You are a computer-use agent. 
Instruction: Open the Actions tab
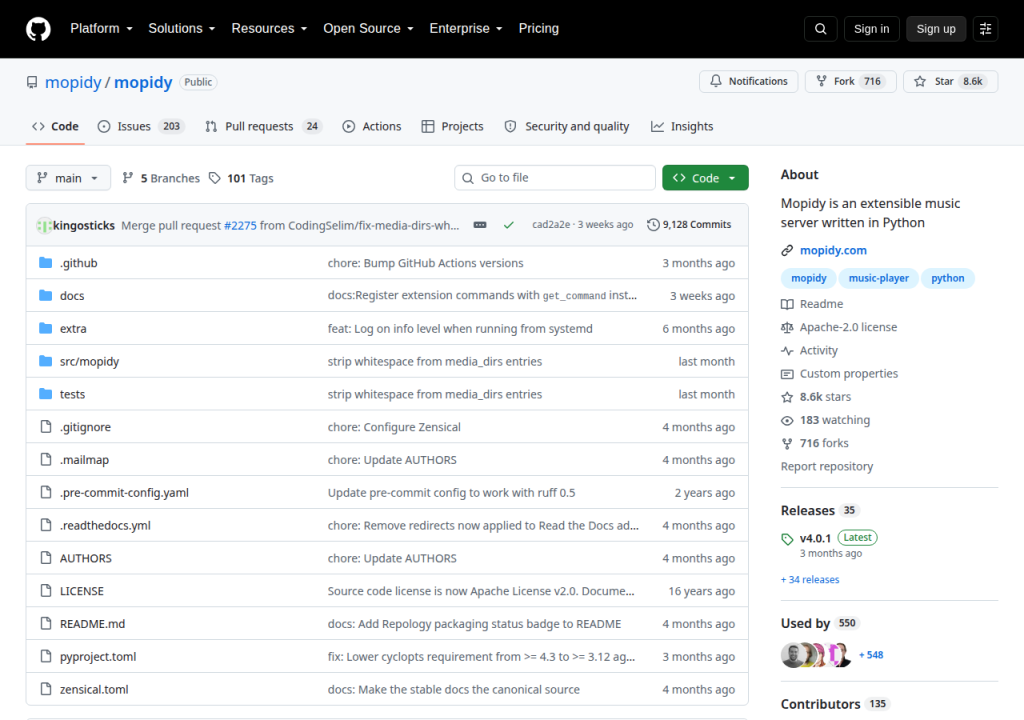tap(372, 126)
